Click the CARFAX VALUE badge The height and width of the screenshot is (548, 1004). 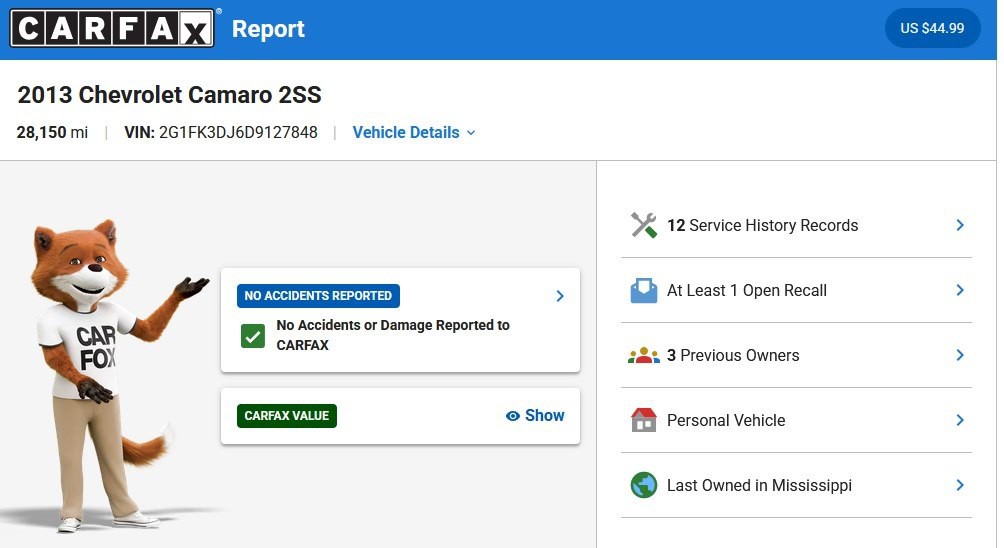287,416
